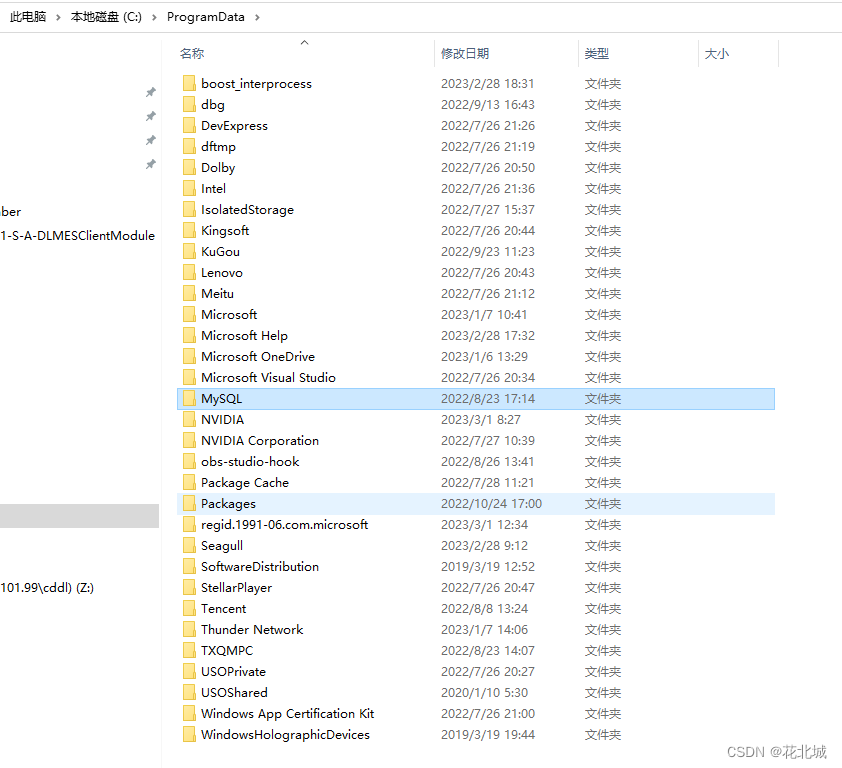Select the USOPrivate folder name
This screenshot has width=842, height=768.
click(234, 671)
